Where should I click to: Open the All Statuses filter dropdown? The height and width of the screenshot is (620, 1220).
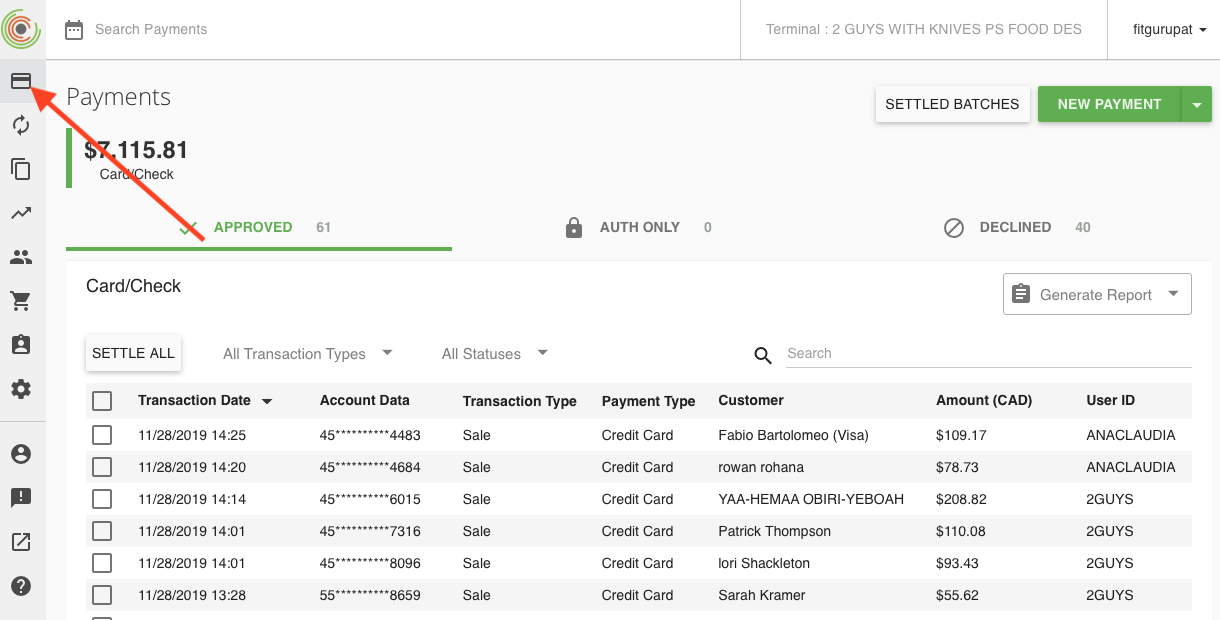click(x=495, y=354)
